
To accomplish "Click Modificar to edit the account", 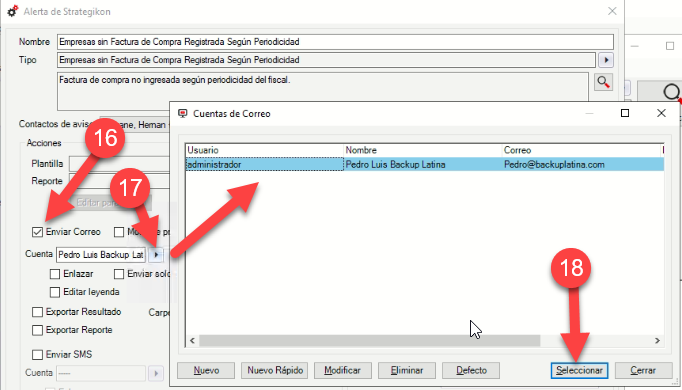I will pos(342,370).
